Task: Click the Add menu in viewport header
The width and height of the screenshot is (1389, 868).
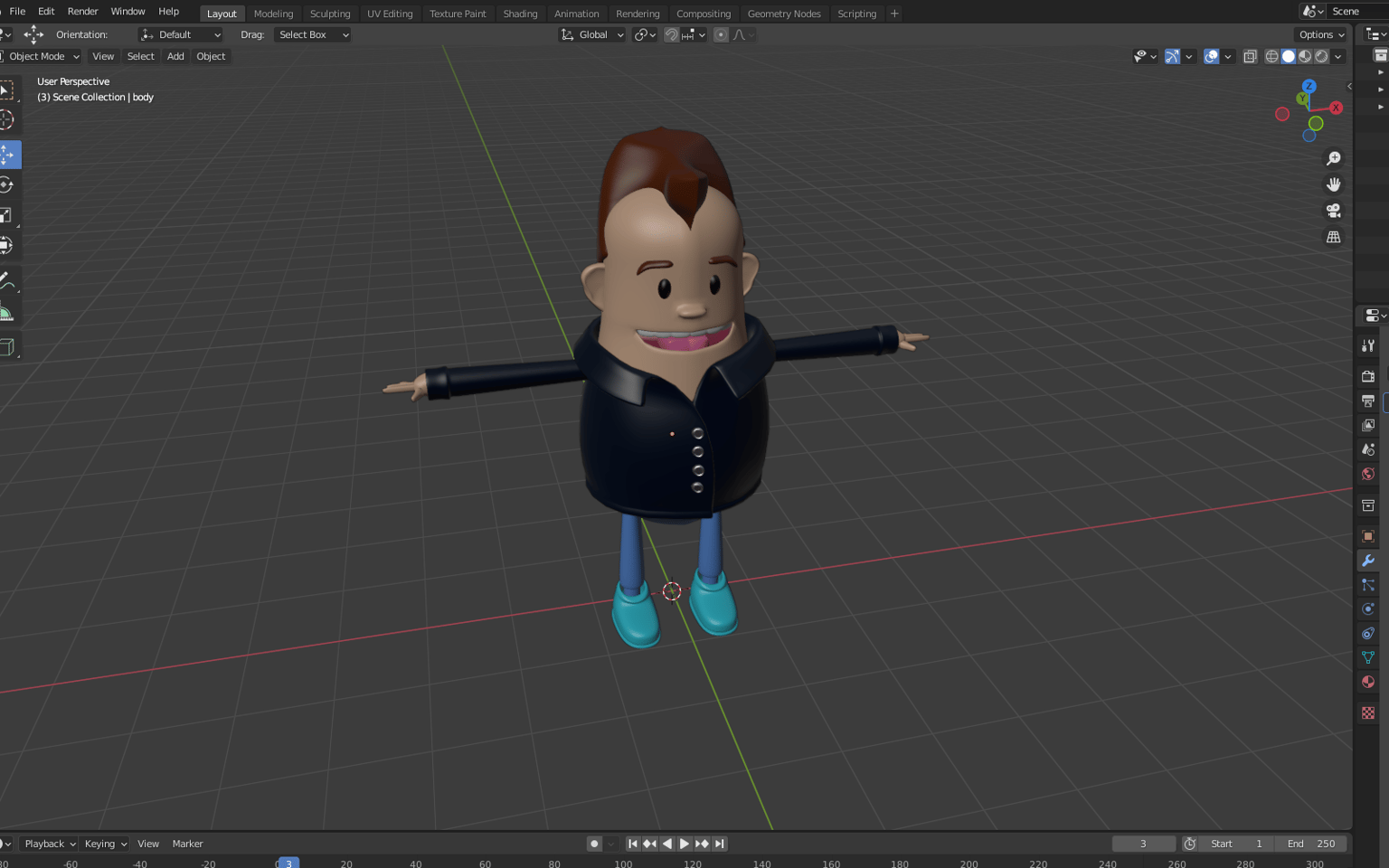Action: pos(175,56)
